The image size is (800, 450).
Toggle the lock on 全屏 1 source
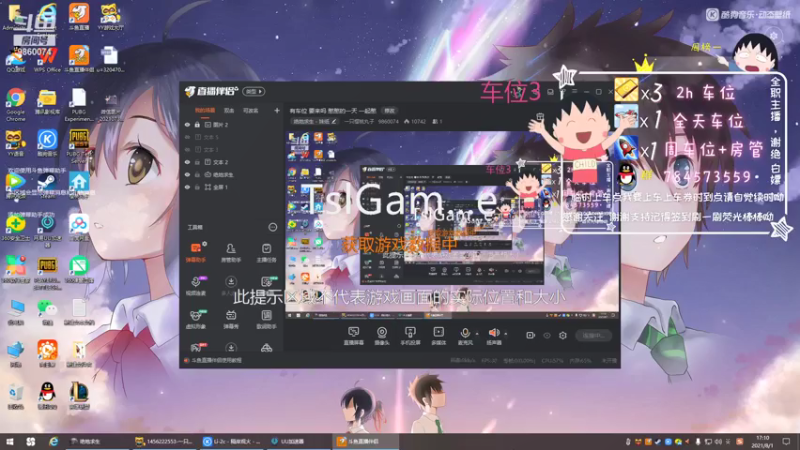point(197,187)
